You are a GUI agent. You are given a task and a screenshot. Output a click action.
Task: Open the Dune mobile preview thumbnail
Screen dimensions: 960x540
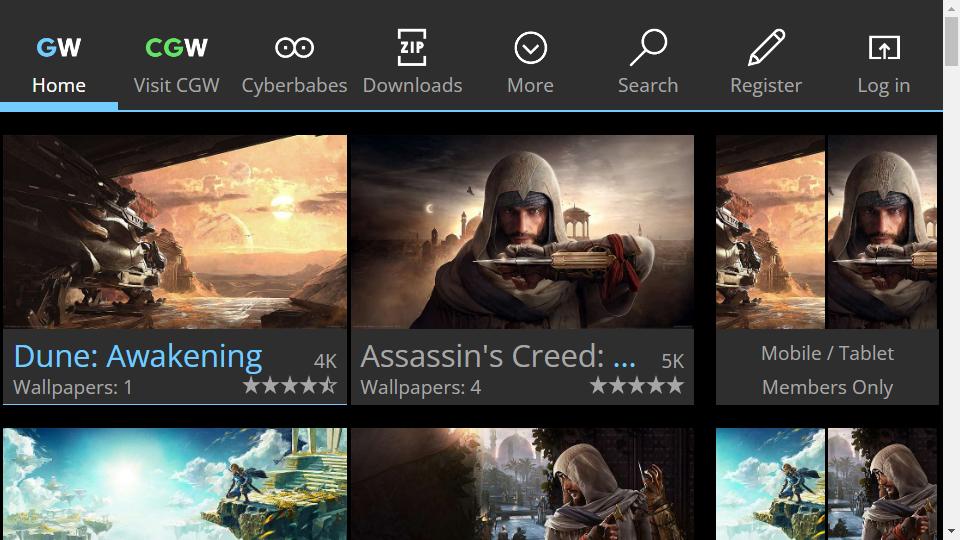770,231
